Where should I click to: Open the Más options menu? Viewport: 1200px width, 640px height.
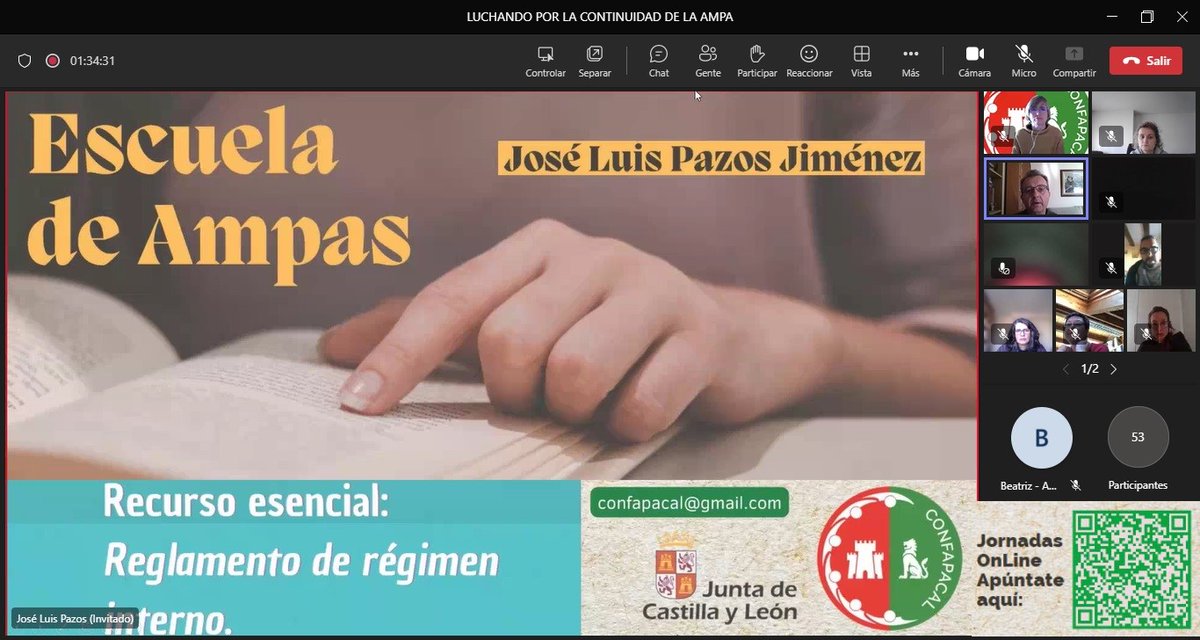click(910, 60)
